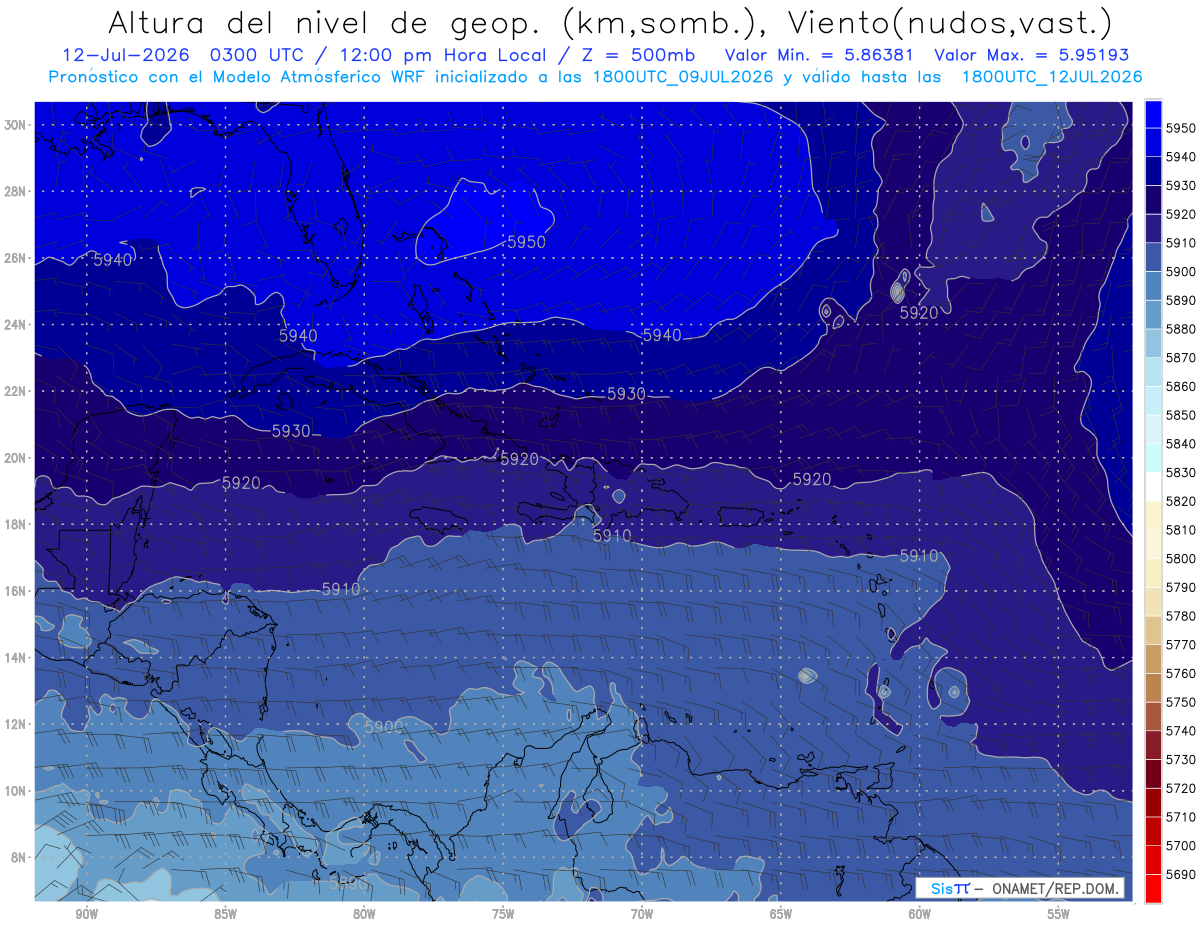Click the 16N latitude axis label
Image resolution: width=1200 pixels, height=927 pixels.
coord(17,591)
